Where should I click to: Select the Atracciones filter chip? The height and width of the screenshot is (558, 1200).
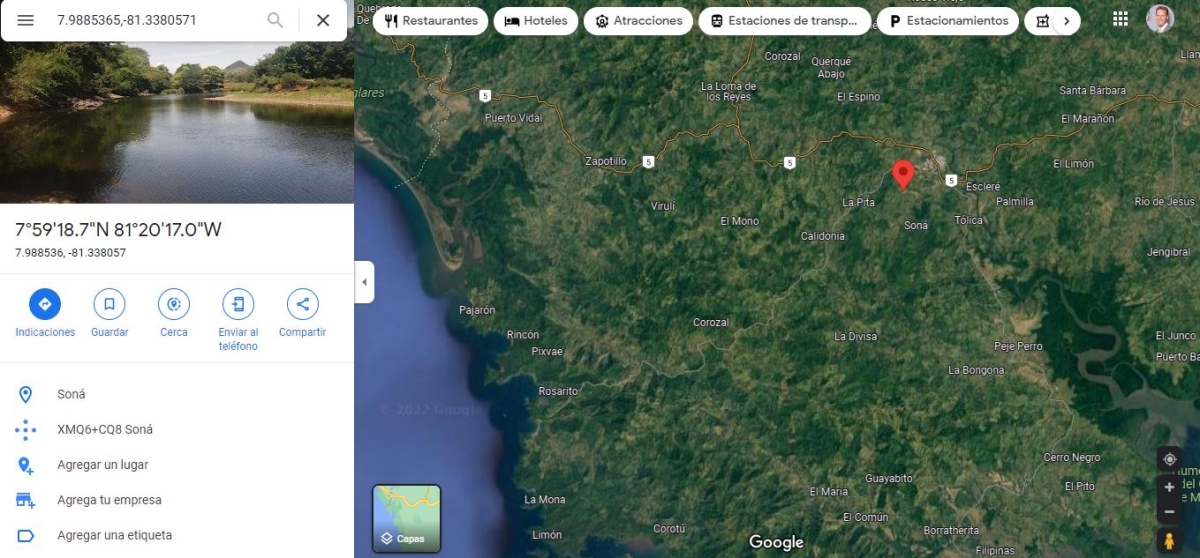(x=639, y=21)
